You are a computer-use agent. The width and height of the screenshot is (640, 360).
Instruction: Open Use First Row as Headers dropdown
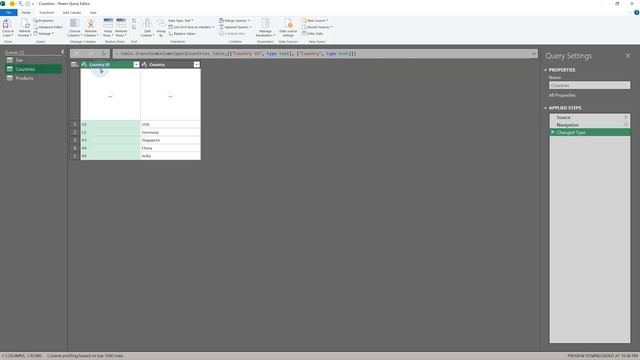pos(191,27)
